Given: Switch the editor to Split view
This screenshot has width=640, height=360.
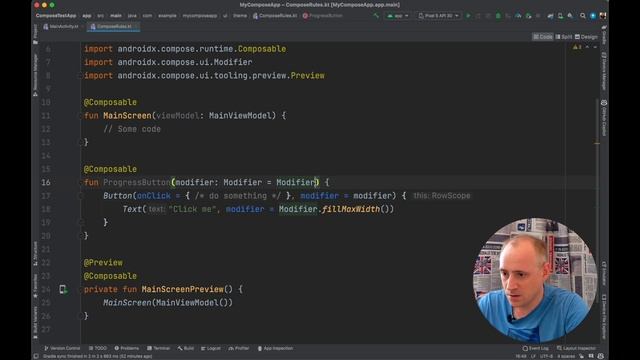Looking at the screenshot, I should pyautogui.click(x=564, y=37).
